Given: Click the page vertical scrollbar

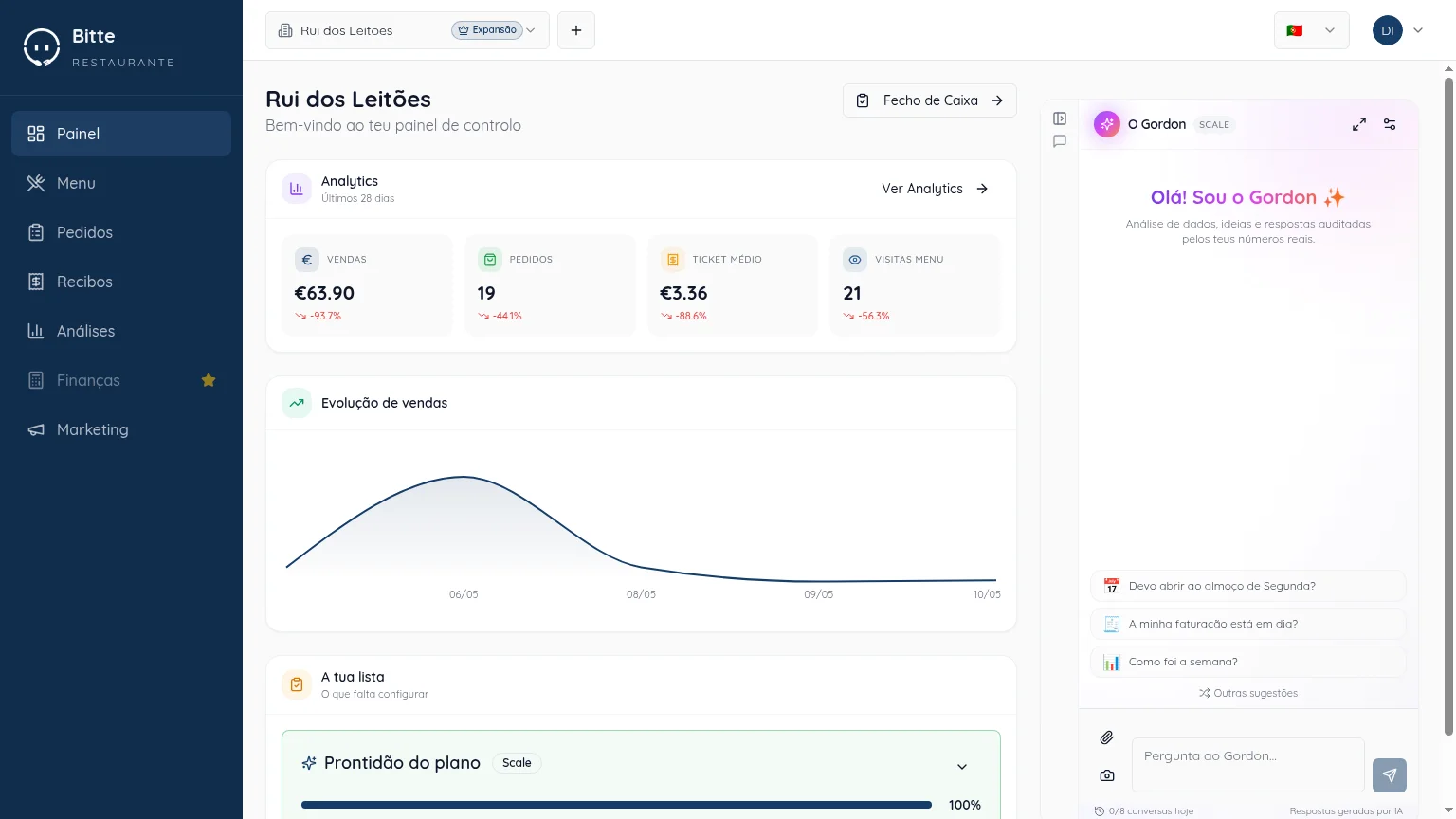Looking at the screenshot, I should click(x=1448, y=406).
